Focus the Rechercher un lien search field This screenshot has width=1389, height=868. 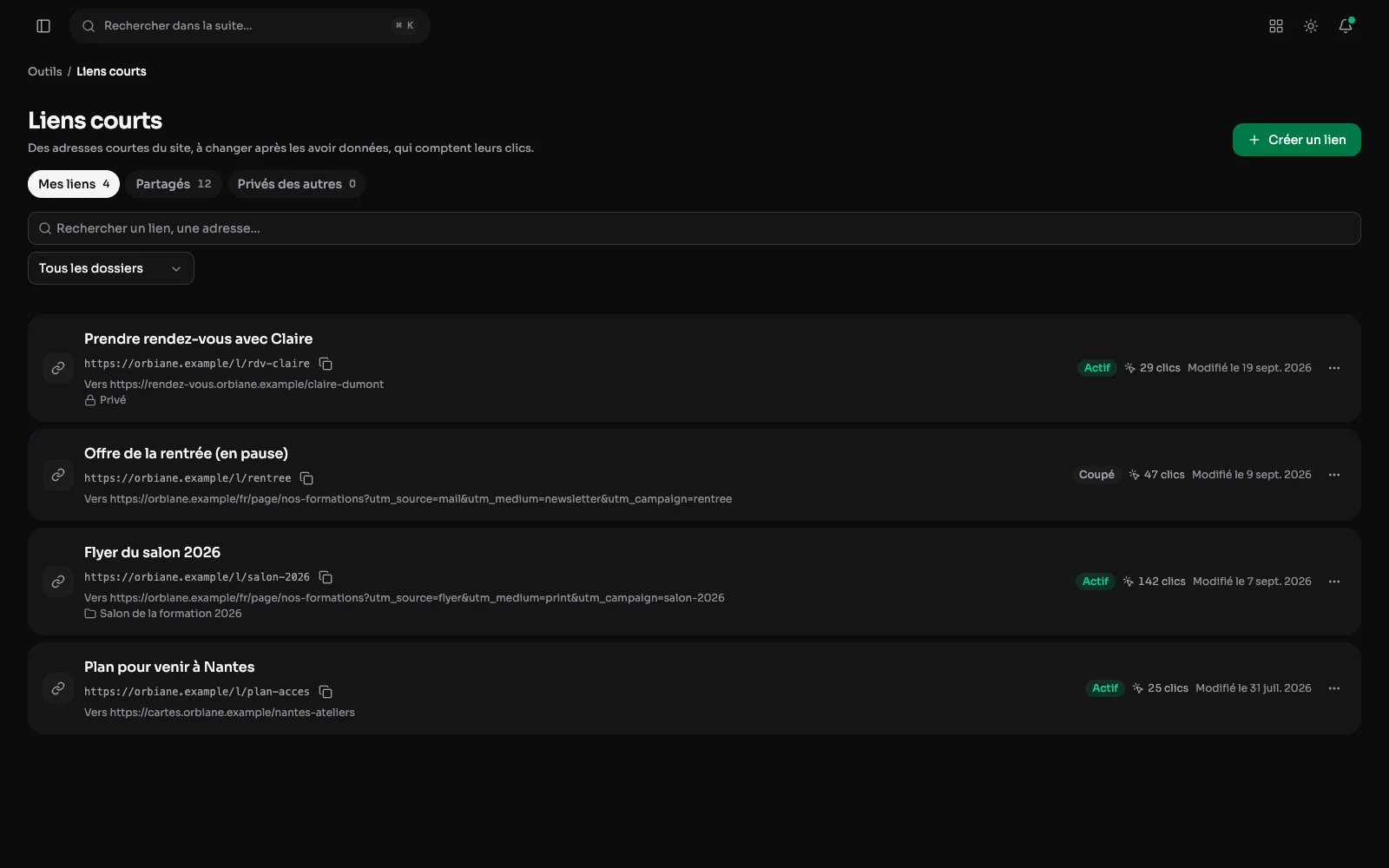pyautogui.click(x=694, y=228)
